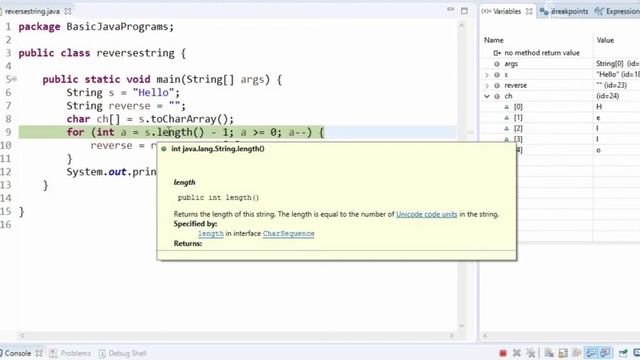Viewport: 640px width, 360px height.
Task: Click value H of element [0]
Action: tap(599, 107)
